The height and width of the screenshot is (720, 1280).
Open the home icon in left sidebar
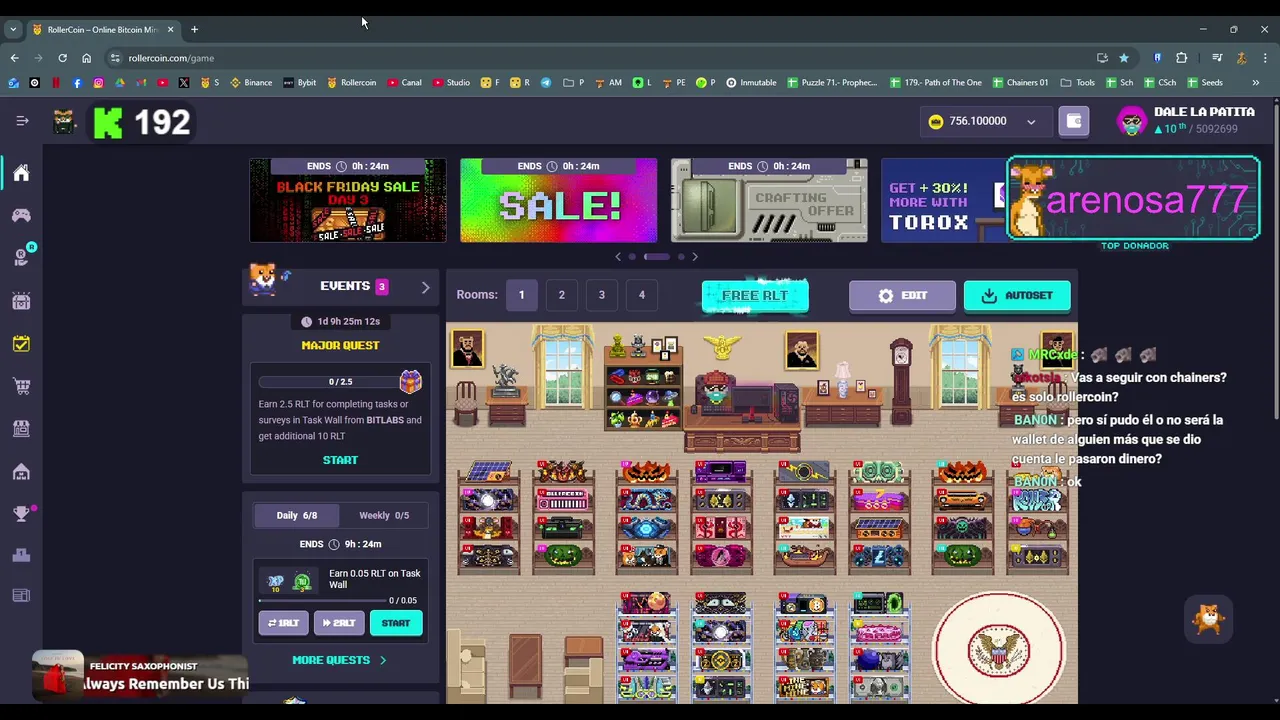pyautogui.click(x=21, y=173)
